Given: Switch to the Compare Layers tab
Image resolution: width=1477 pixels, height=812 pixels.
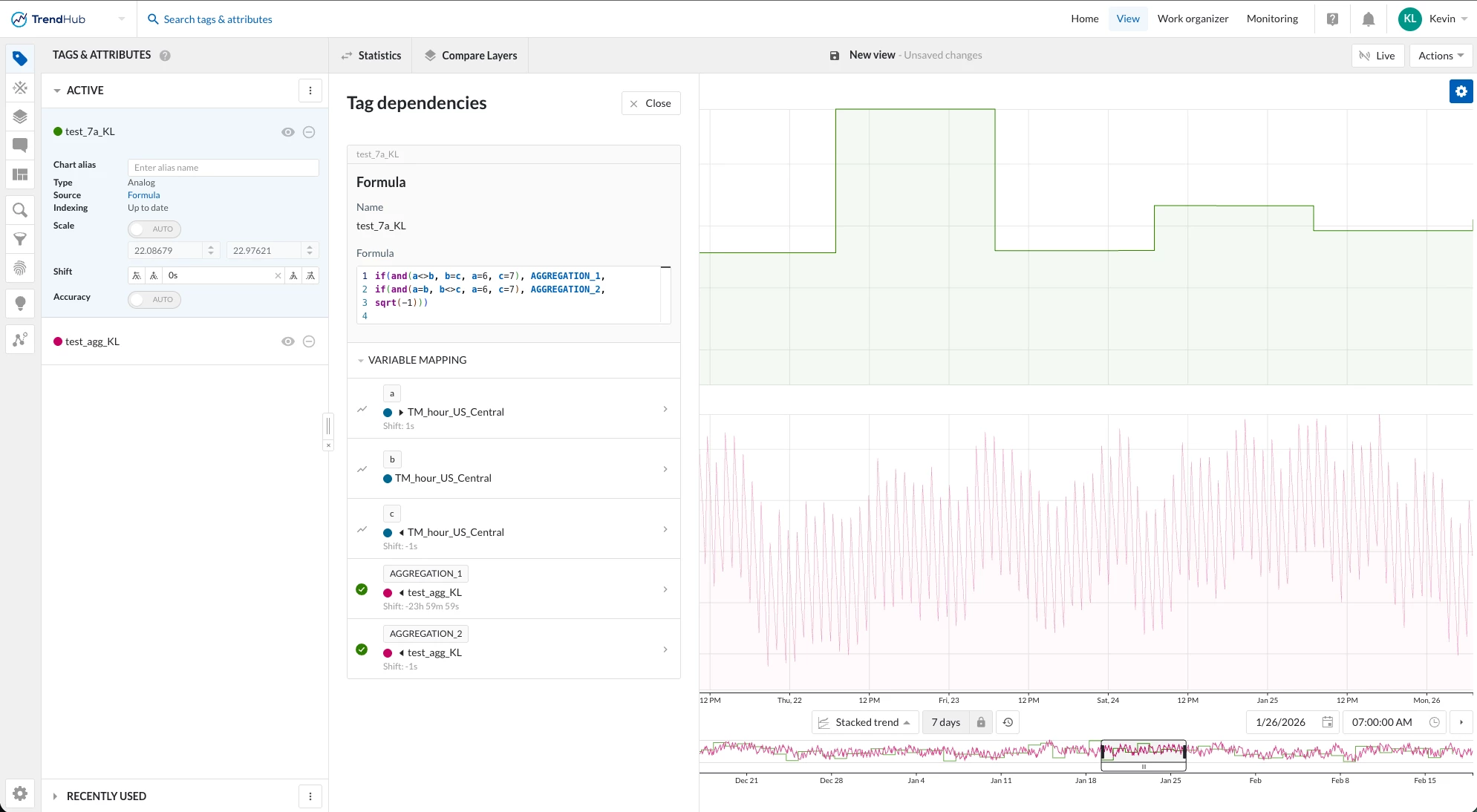Looking at the screenshot, I should pyautogui.click(x=470, y=56).
